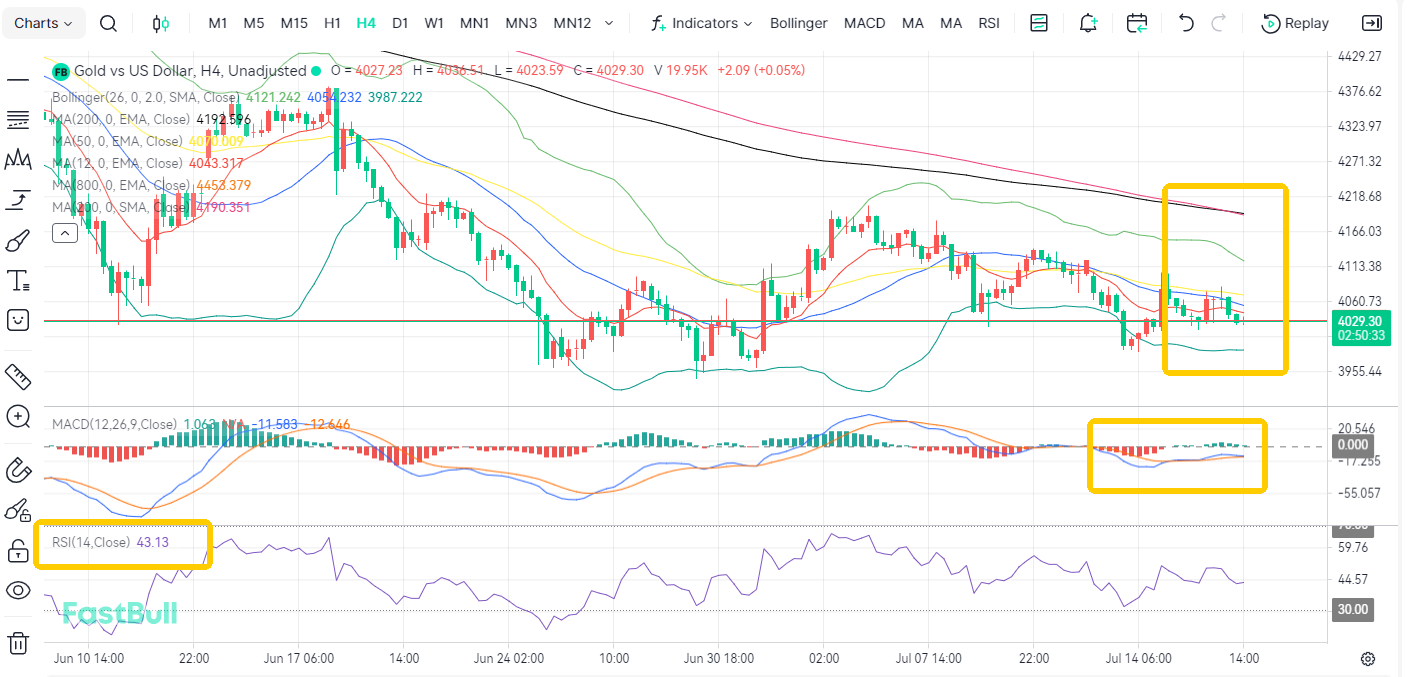Select the H4 timeframe

point(366,23)
